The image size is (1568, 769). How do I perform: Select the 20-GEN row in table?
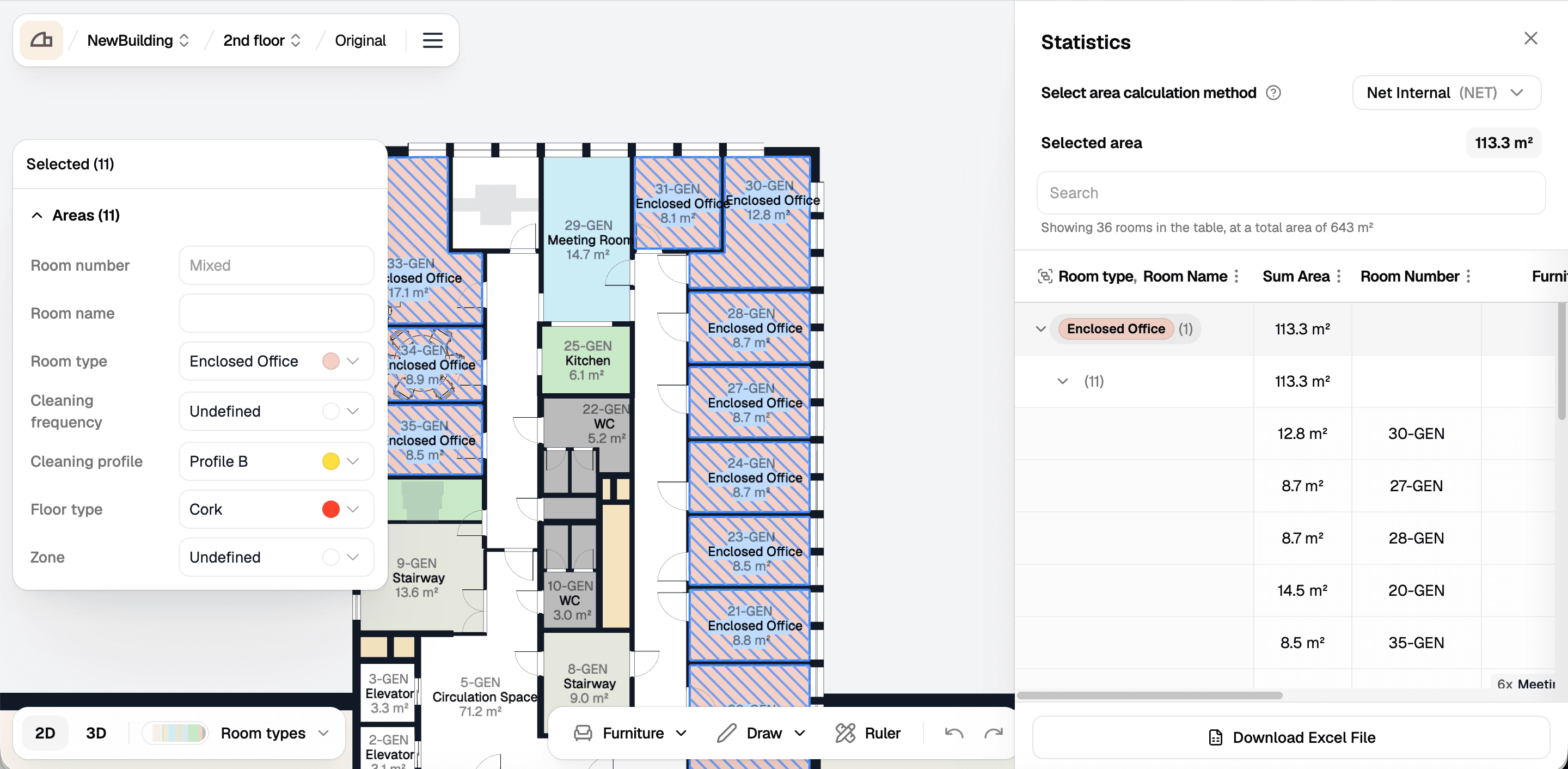(x=1284, y=590)
